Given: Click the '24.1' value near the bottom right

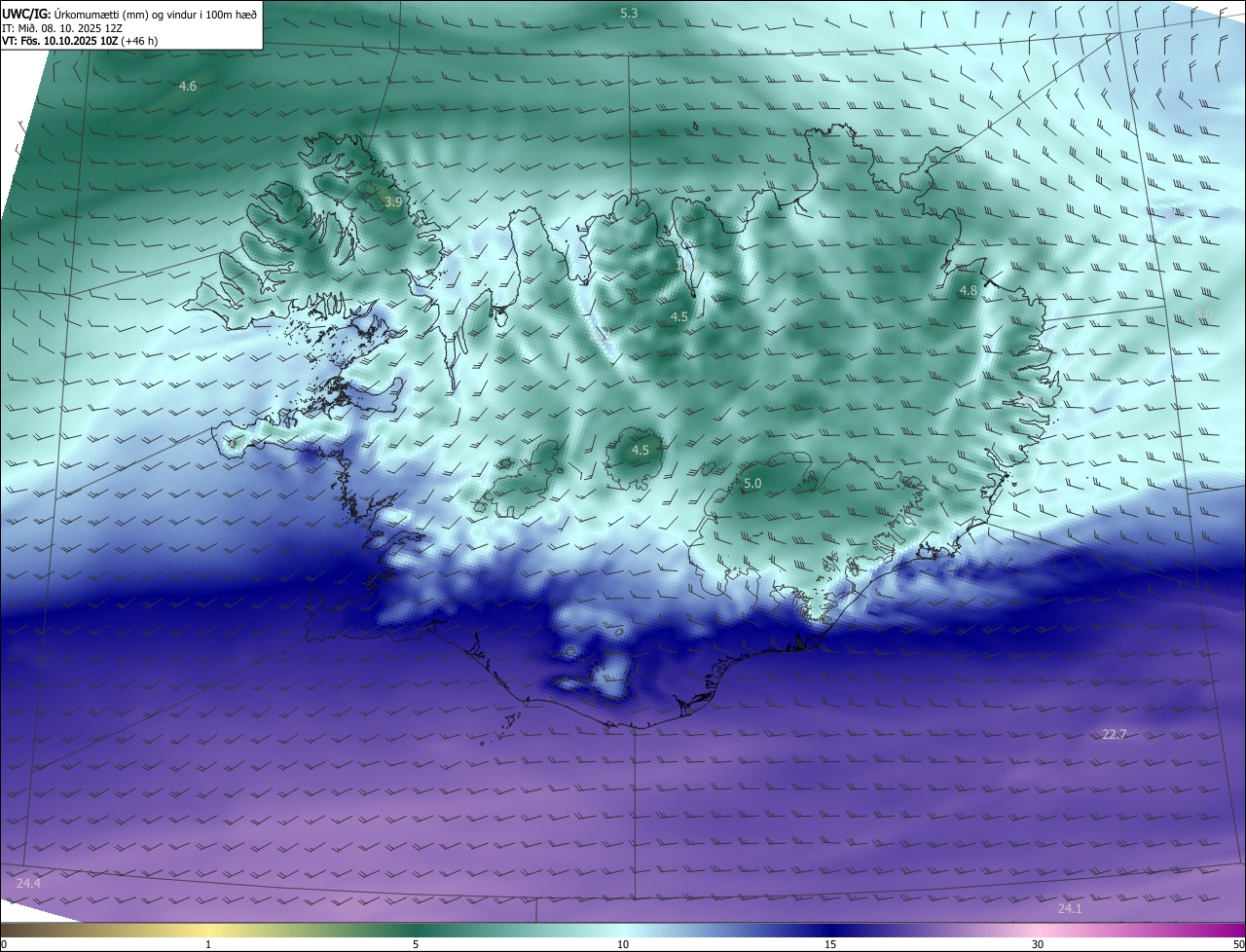Looking at the screenshot, I should tap(1070, 908).
